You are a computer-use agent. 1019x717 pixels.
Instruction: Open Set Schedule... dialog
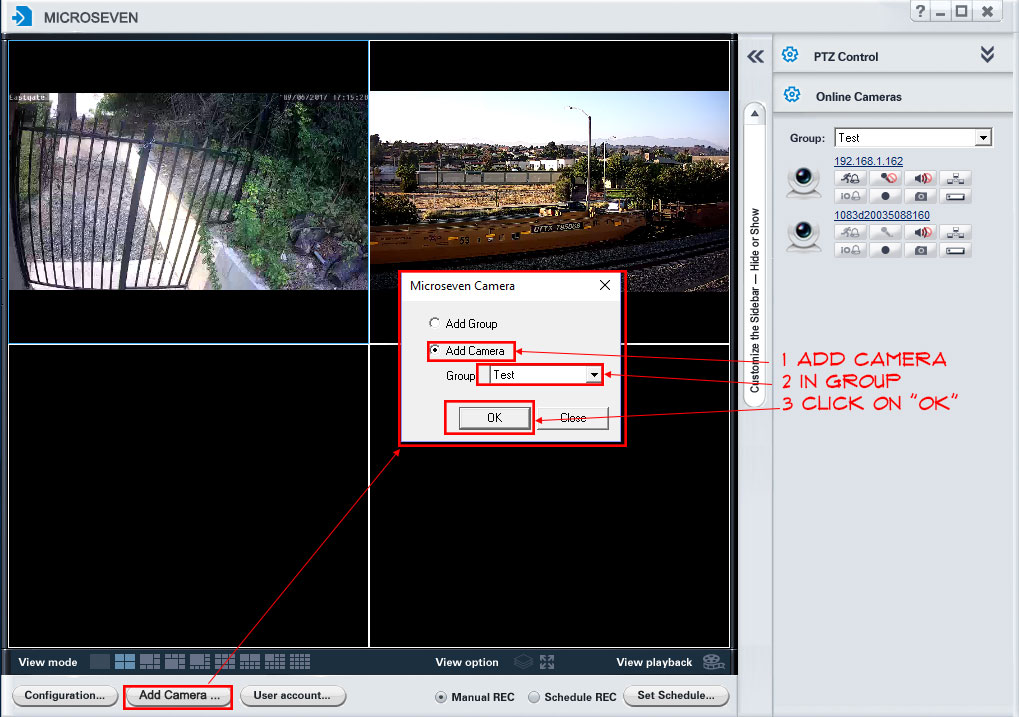[x=676, y=696]
